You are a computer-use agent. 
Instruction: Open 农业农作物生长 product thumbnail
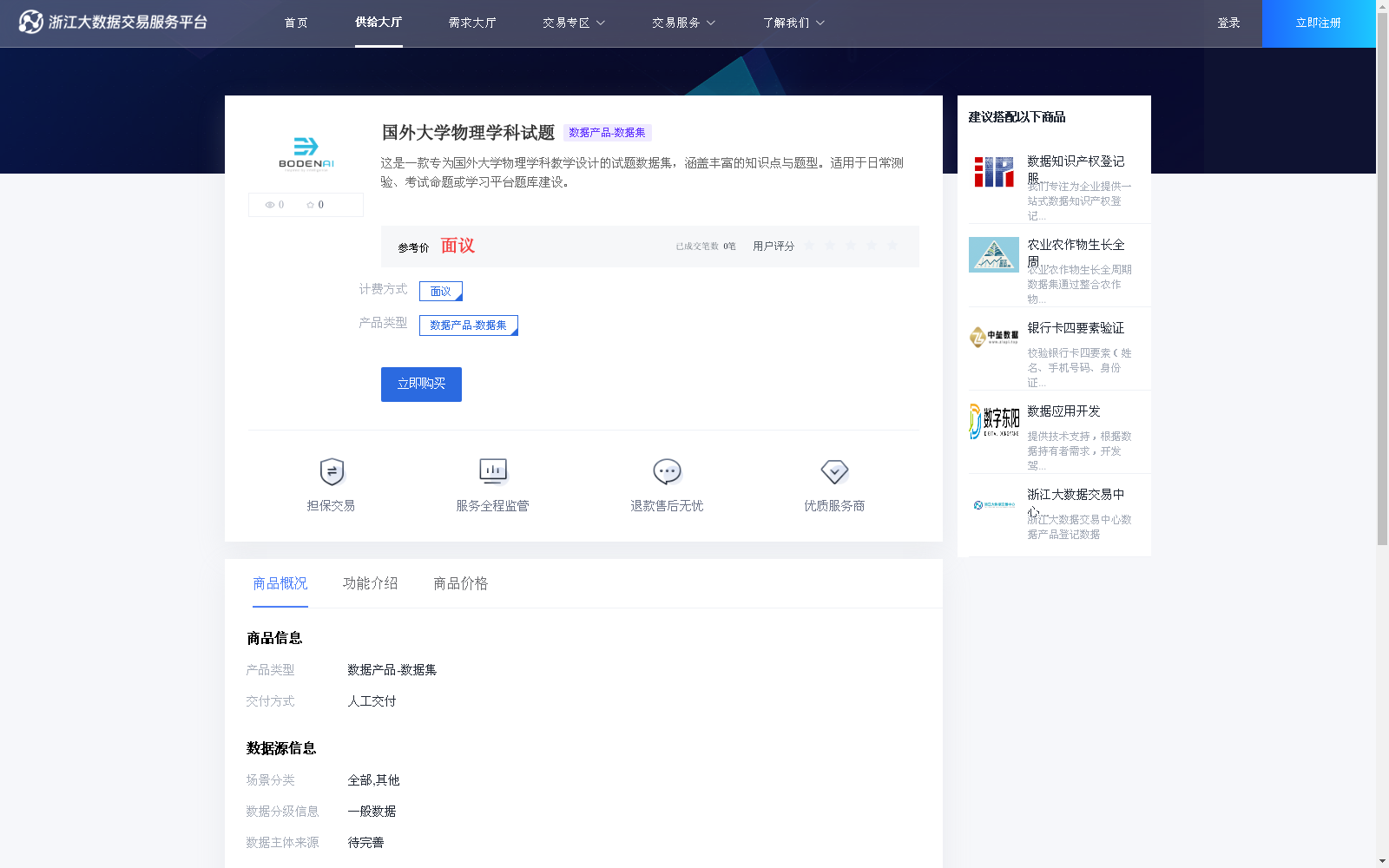click(994, 255)
